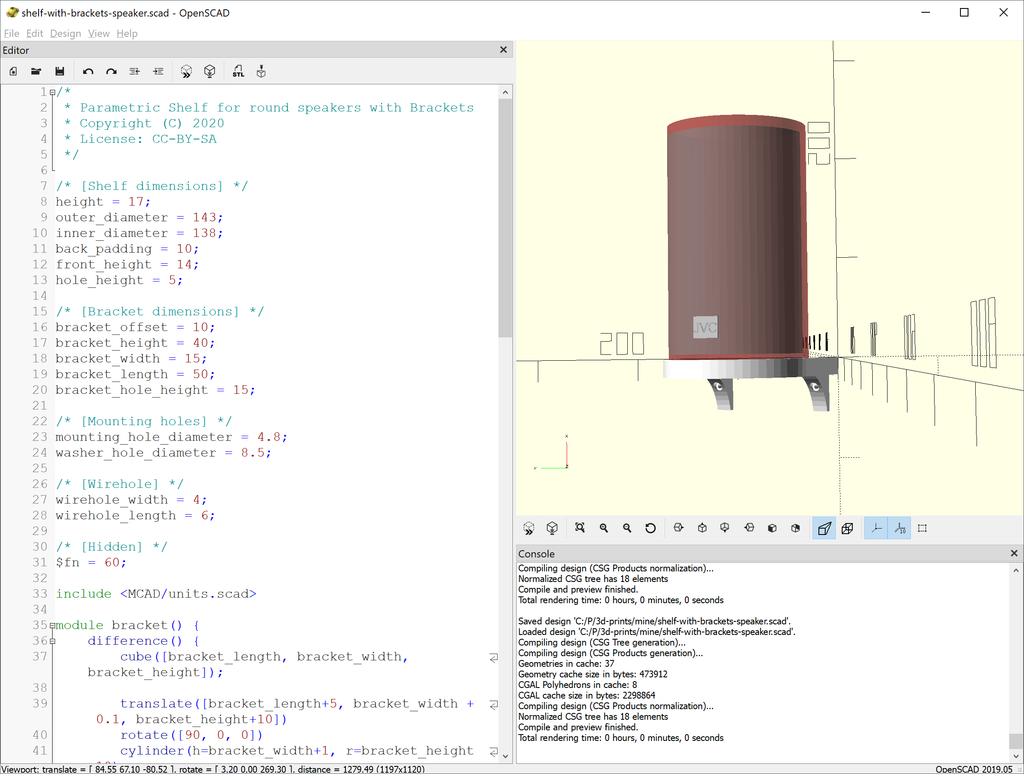The height and width of the screenshot is (774, 1024).
Task: Reset the 3D view with the circular arrow icon
Action: pyautogui.click(x=650, y=528)
